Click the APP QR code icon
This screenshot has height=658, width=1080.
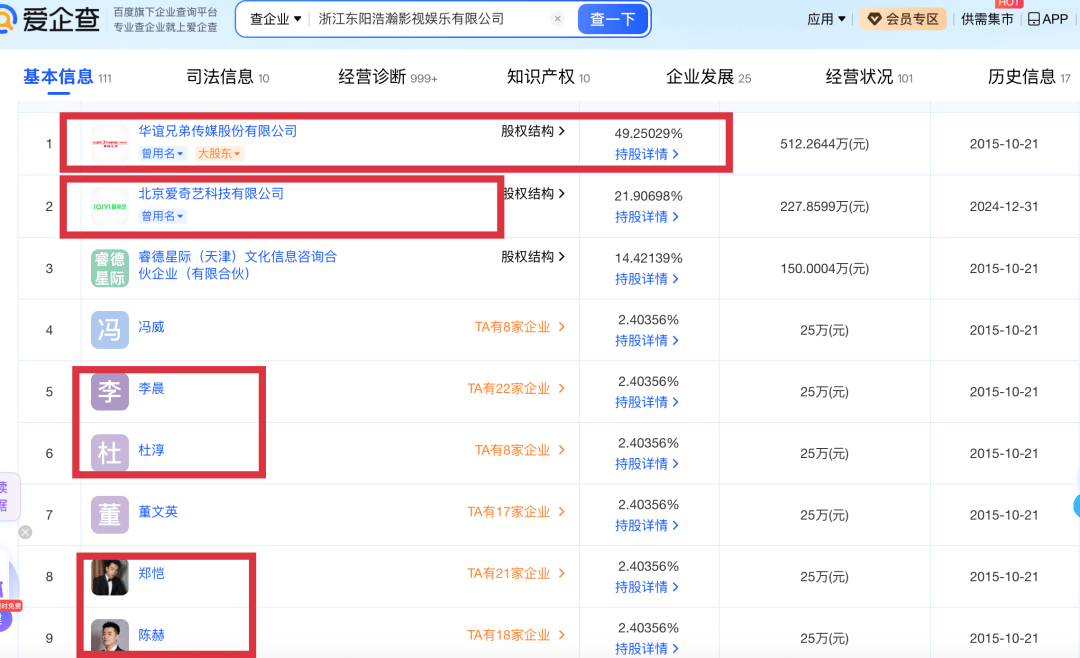1034,19
